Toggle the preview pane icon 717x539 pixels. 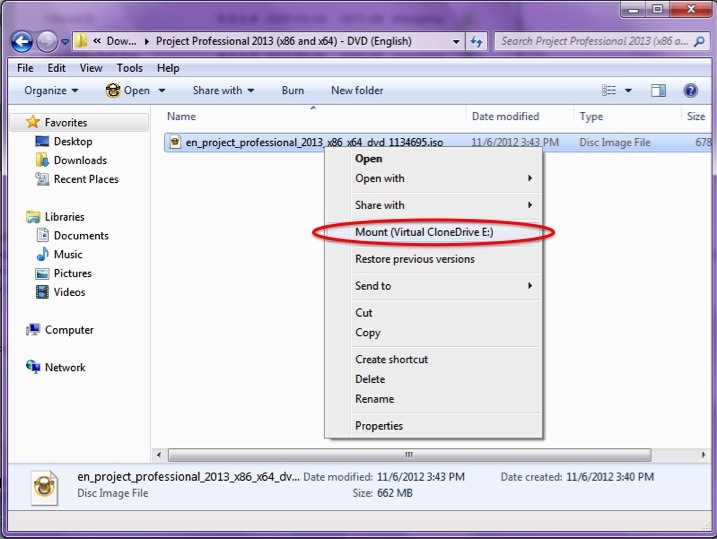(x=658, y=90)
